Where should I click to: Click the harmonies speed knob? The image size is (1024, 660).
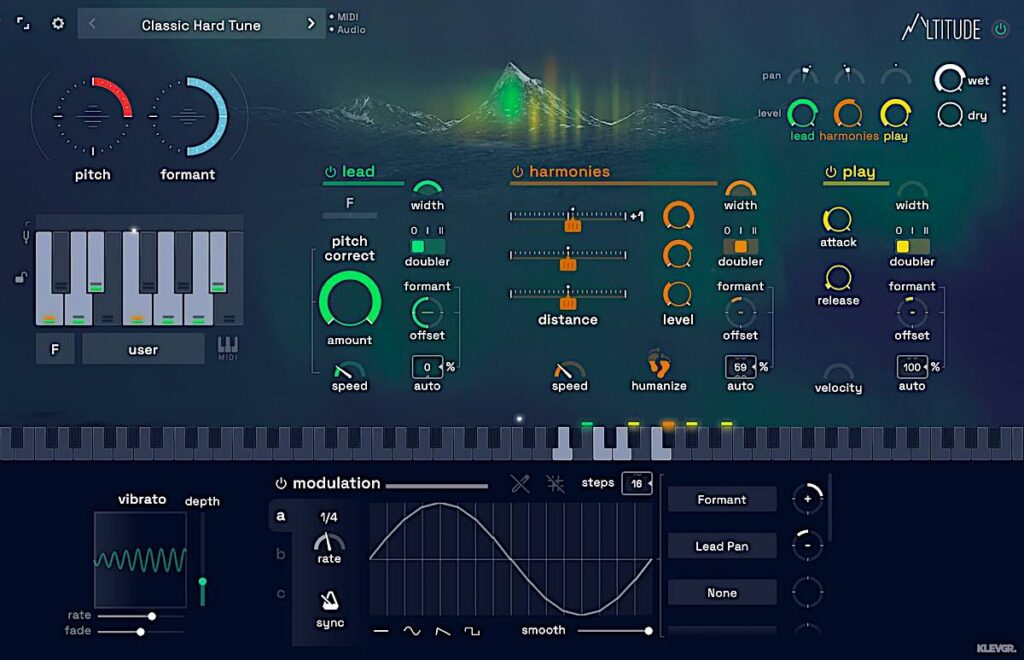click(568, 370)
